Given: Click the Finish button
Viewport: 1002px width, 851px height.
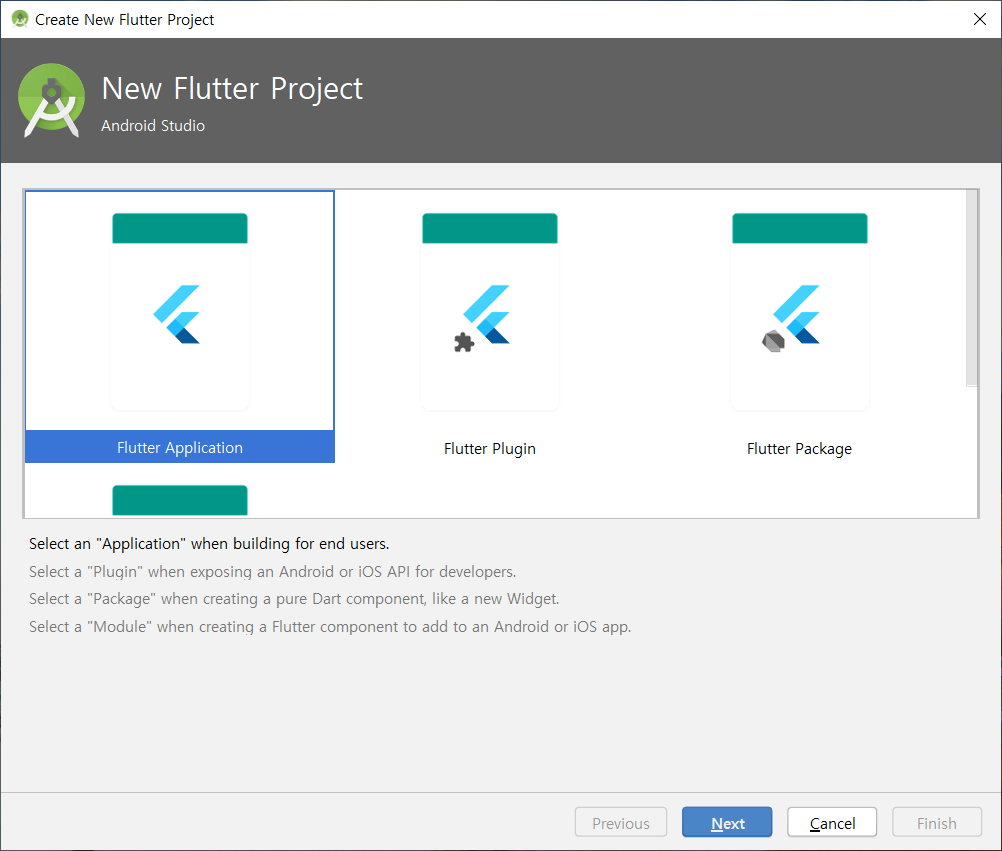Looking at the screenshot, I should (x=937, y=822).
